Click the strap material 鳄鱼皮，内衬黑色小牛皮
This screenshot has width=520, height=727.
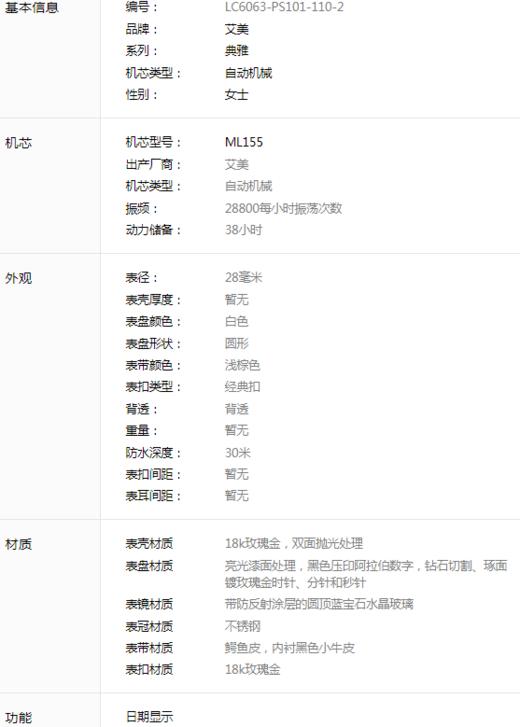tap(290, 648)
